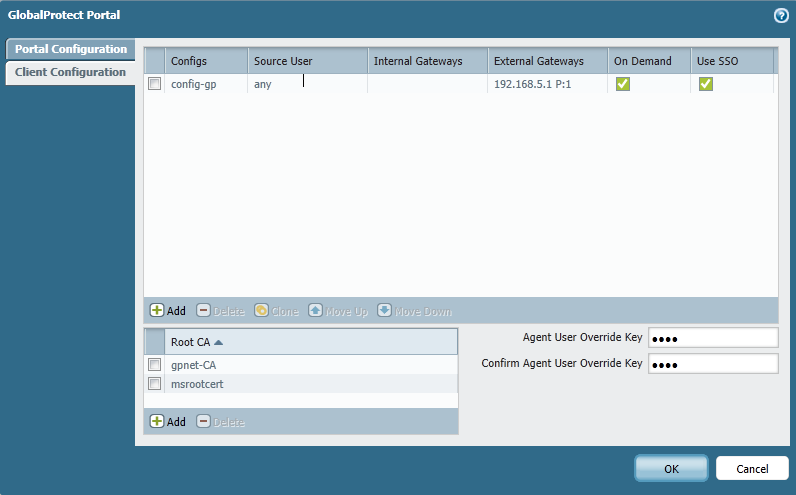Cancel the GlobalProtect Portal dialog

752,468
